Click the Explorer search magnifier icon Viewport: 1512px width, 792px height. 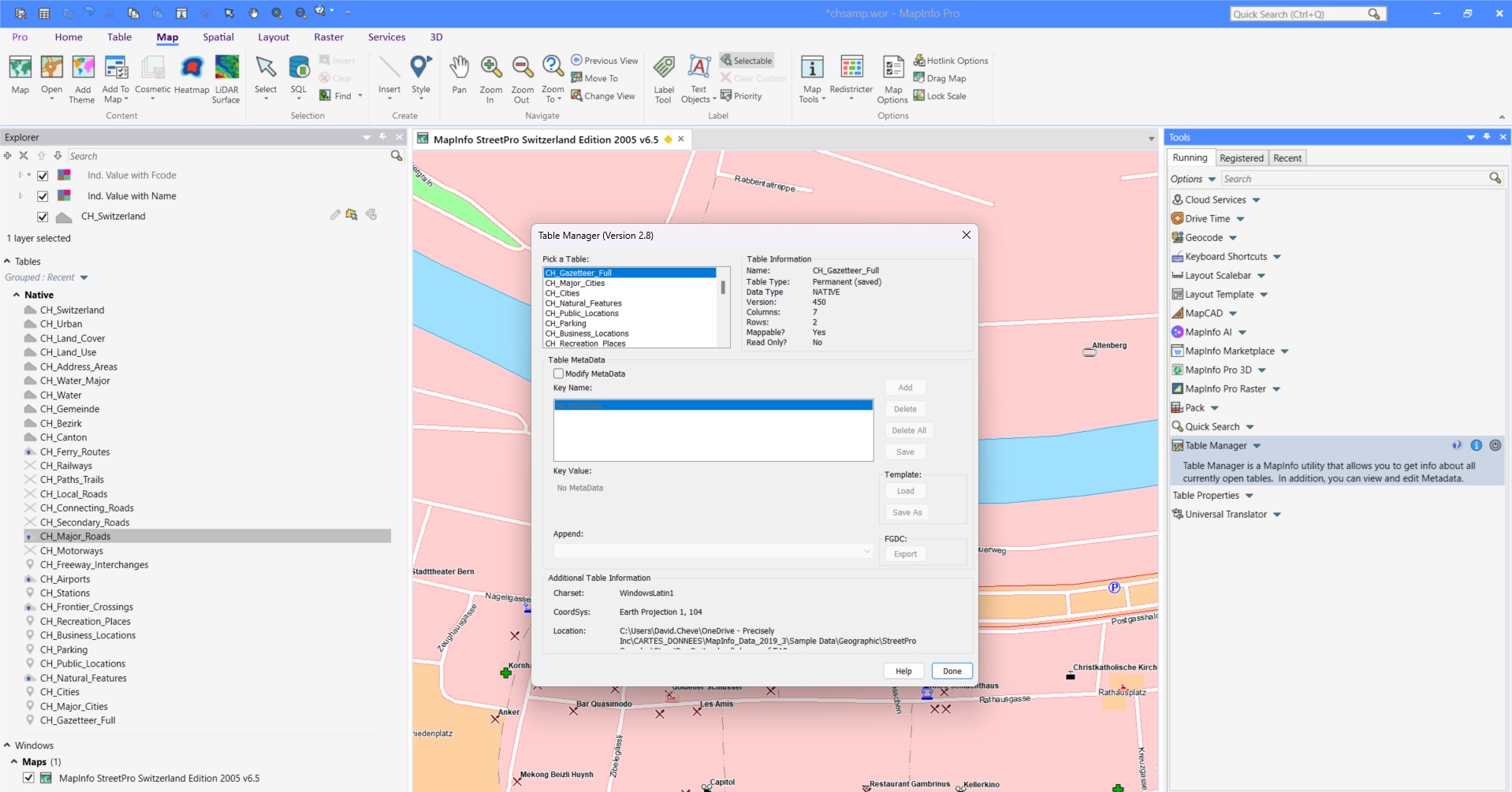pos(397,156)
